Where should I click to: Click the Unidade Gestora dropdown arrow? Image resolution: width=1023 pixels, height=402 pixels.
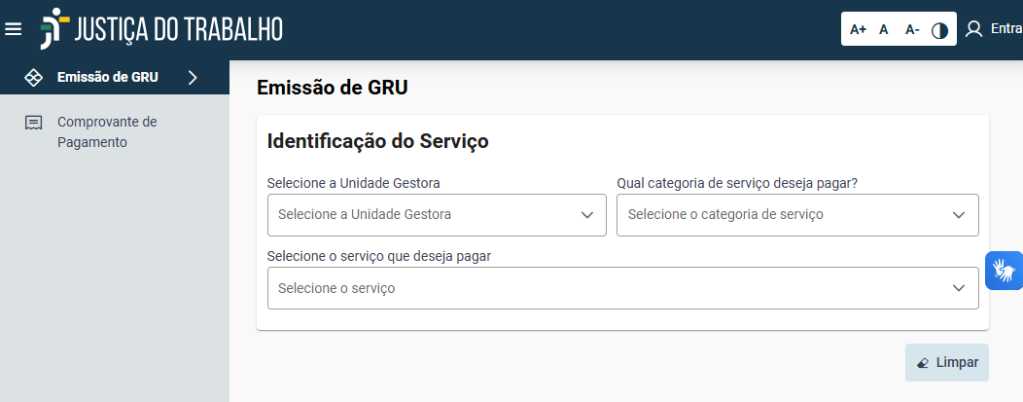click(x=587, y=215)
